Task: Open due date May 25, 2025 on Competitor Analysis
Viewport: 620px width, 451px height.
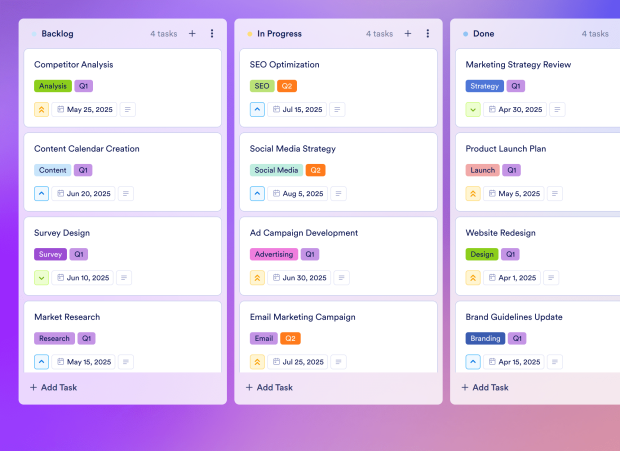Action: tap(85, 109)
